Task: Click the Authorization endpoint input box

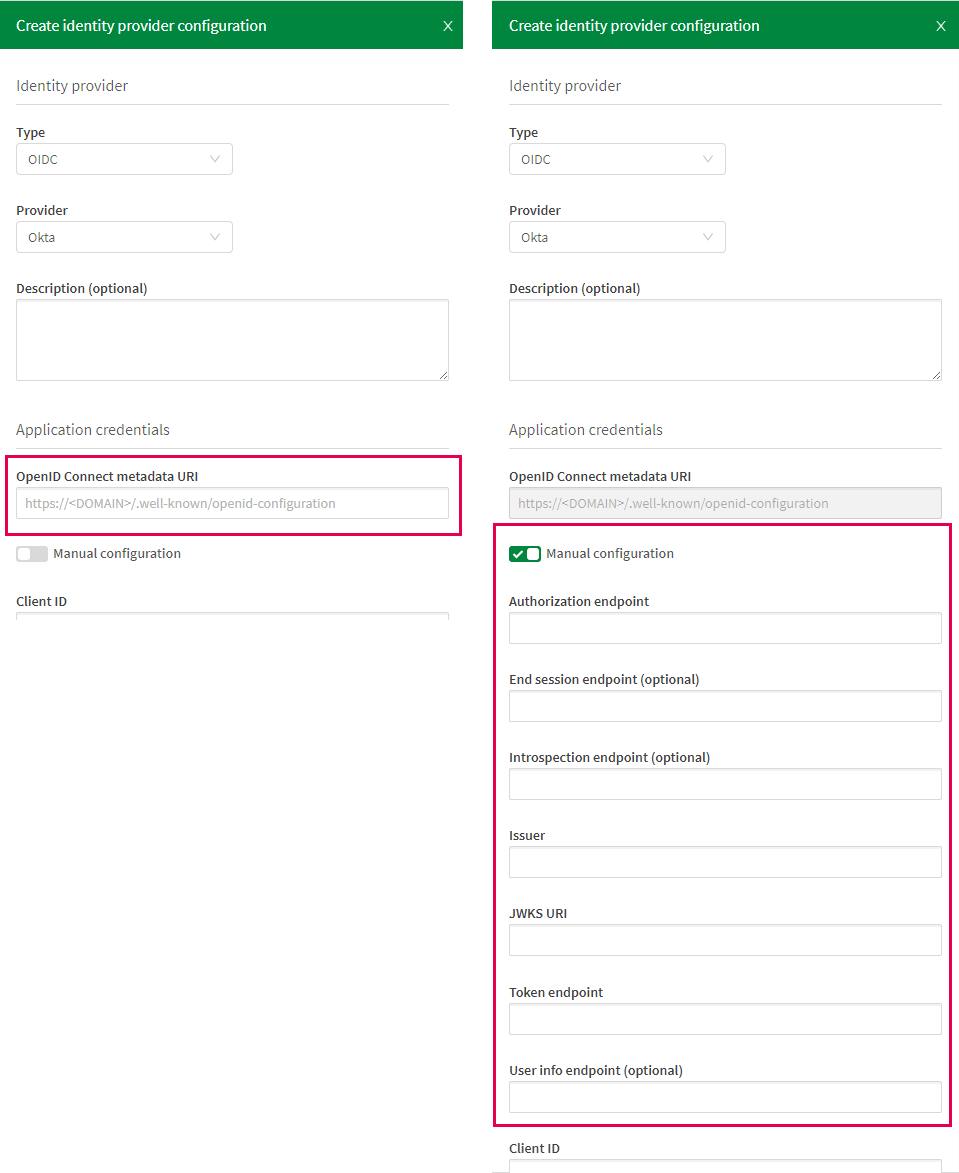Action: coord(725,628)
